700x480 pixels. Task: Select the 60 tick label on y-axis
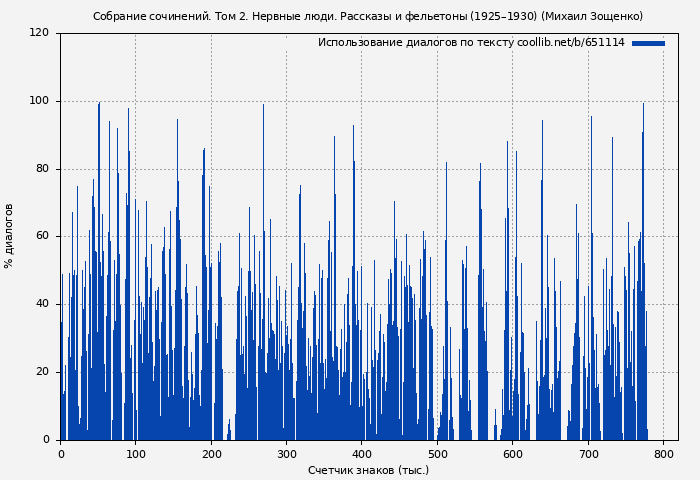point(42,237)
